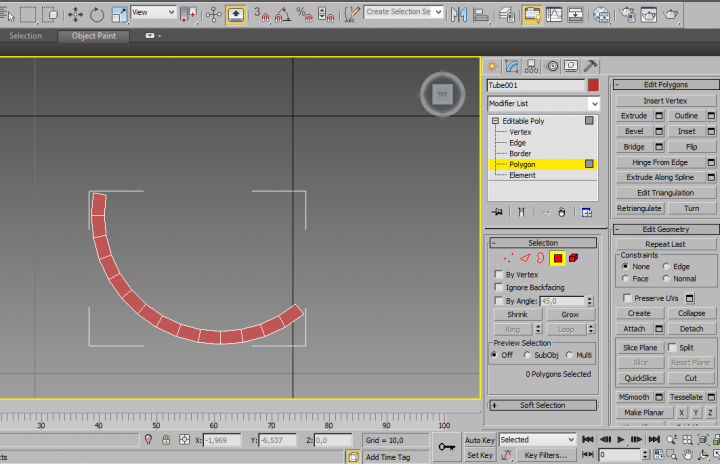Click the Pin Stack icon
The image size is (720, 464).
[497, 212]
